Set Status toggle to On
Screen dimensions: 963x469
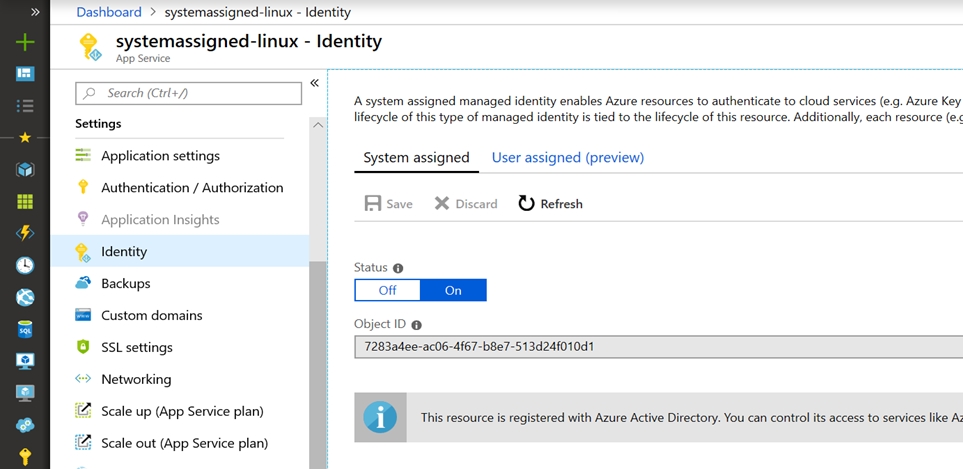point(453,290)
